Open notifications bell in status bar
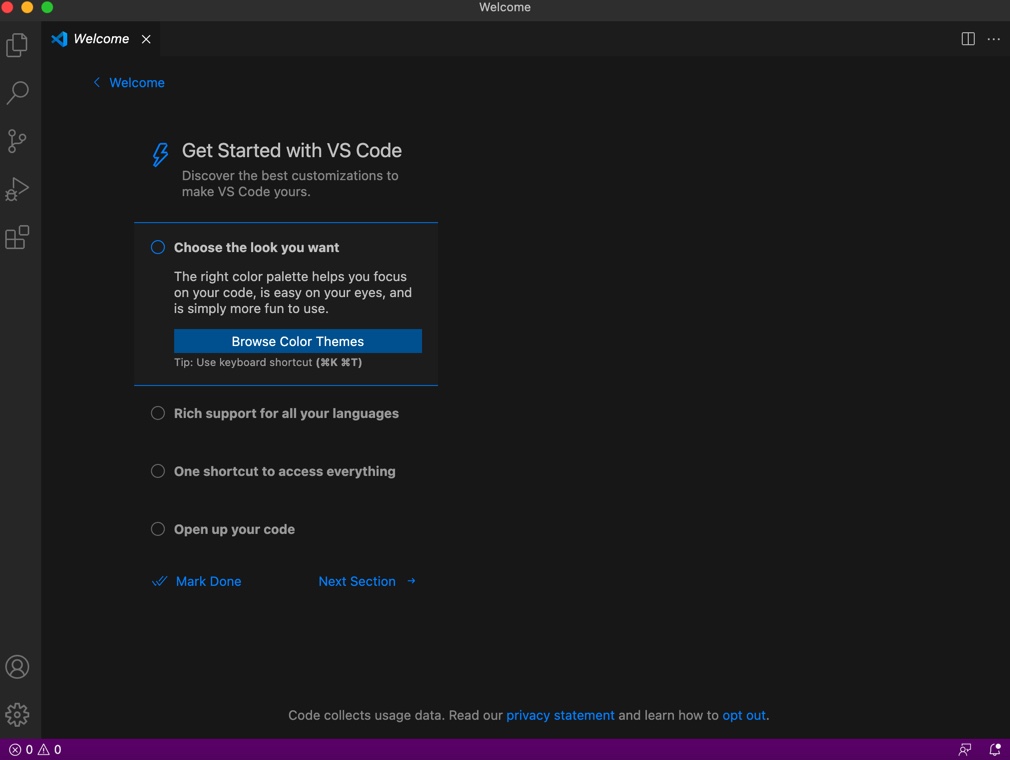 (x=995, y=749)
